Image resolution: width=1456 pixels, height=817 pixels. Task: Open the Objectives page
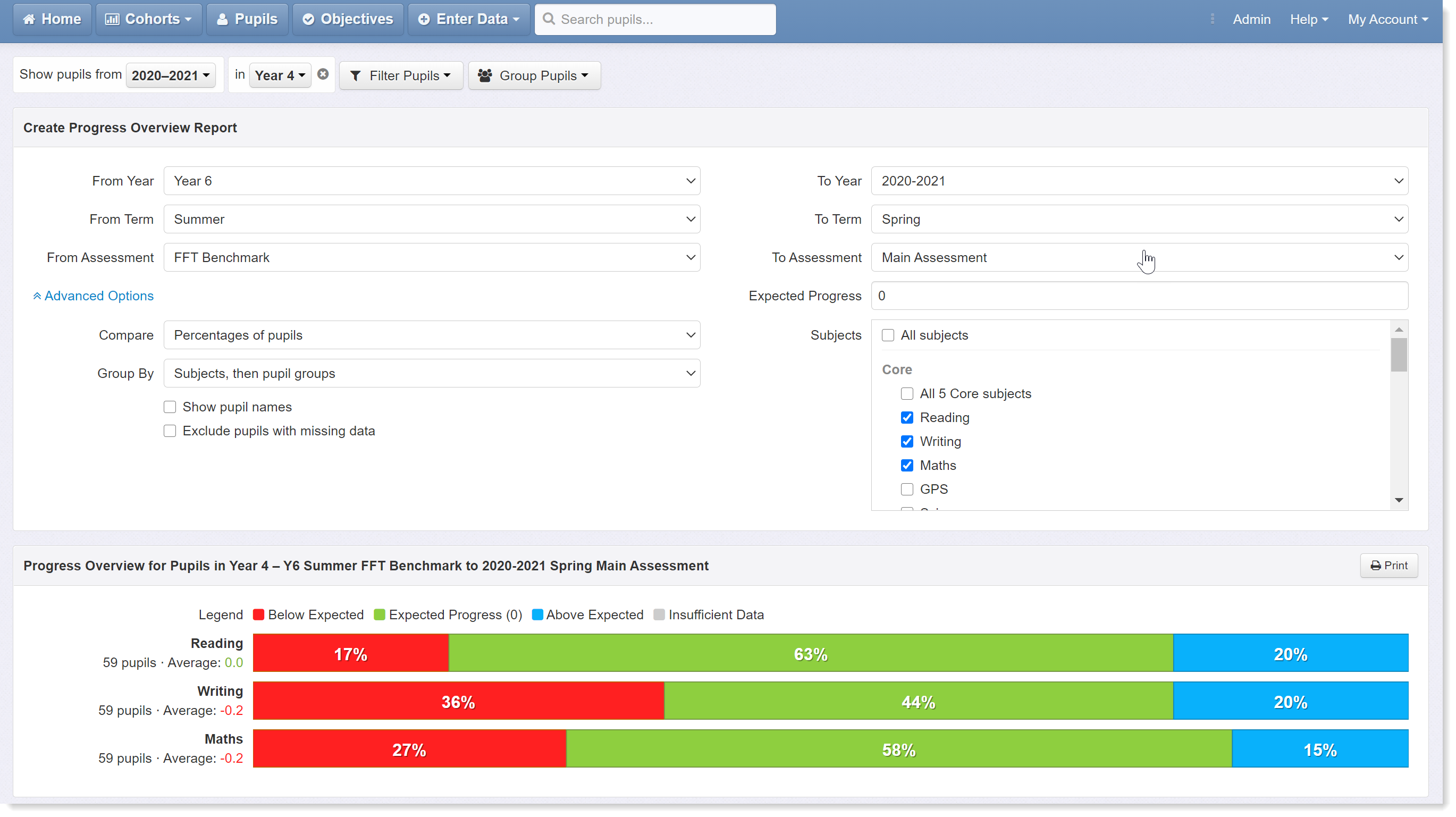pyautogui.click(x=348, y=19)
